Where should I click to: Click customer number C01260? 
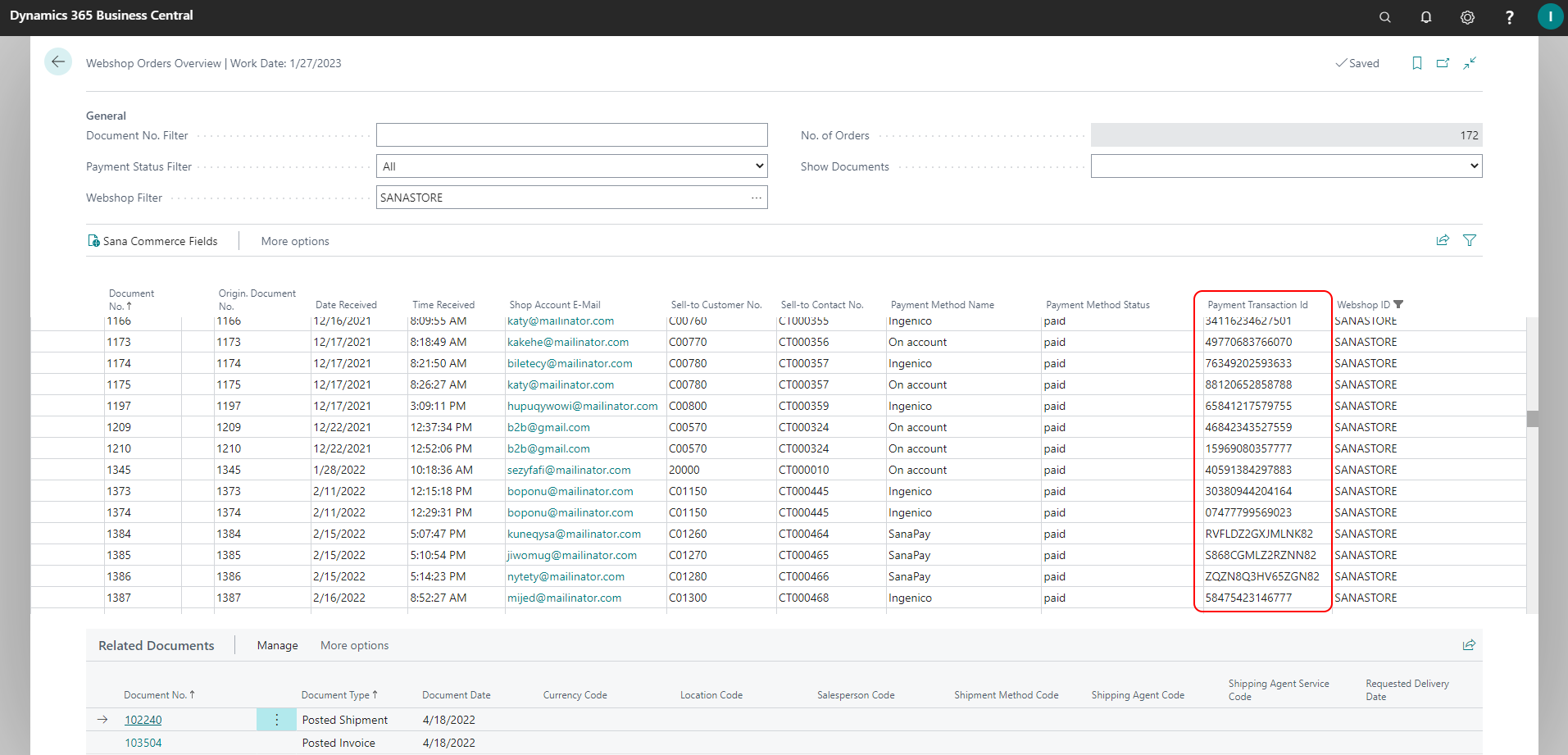coord(688,534)
